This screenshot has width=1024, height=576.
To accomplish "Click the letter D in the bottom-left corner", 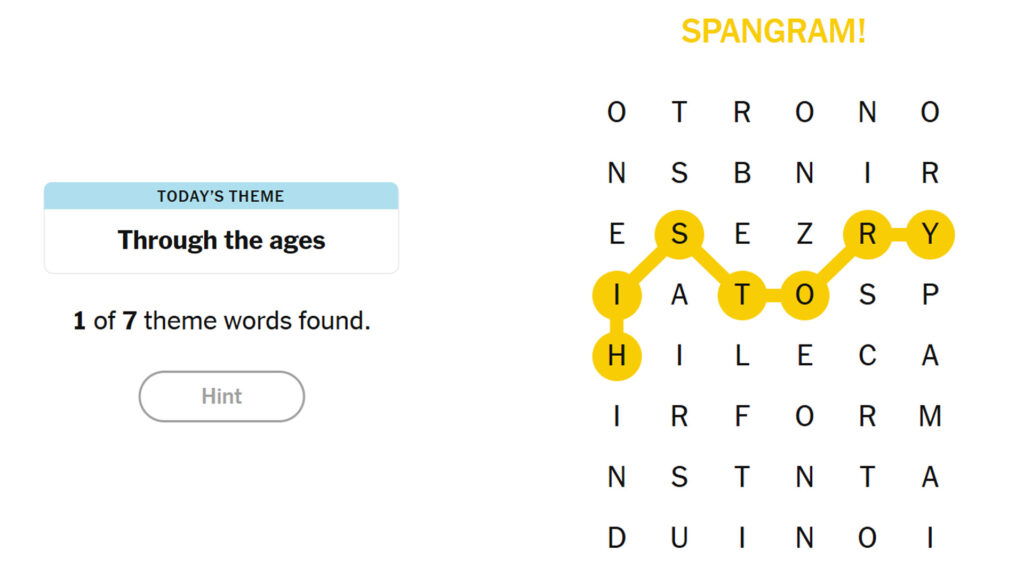I will pyautogui.click(x=617, y=540).
